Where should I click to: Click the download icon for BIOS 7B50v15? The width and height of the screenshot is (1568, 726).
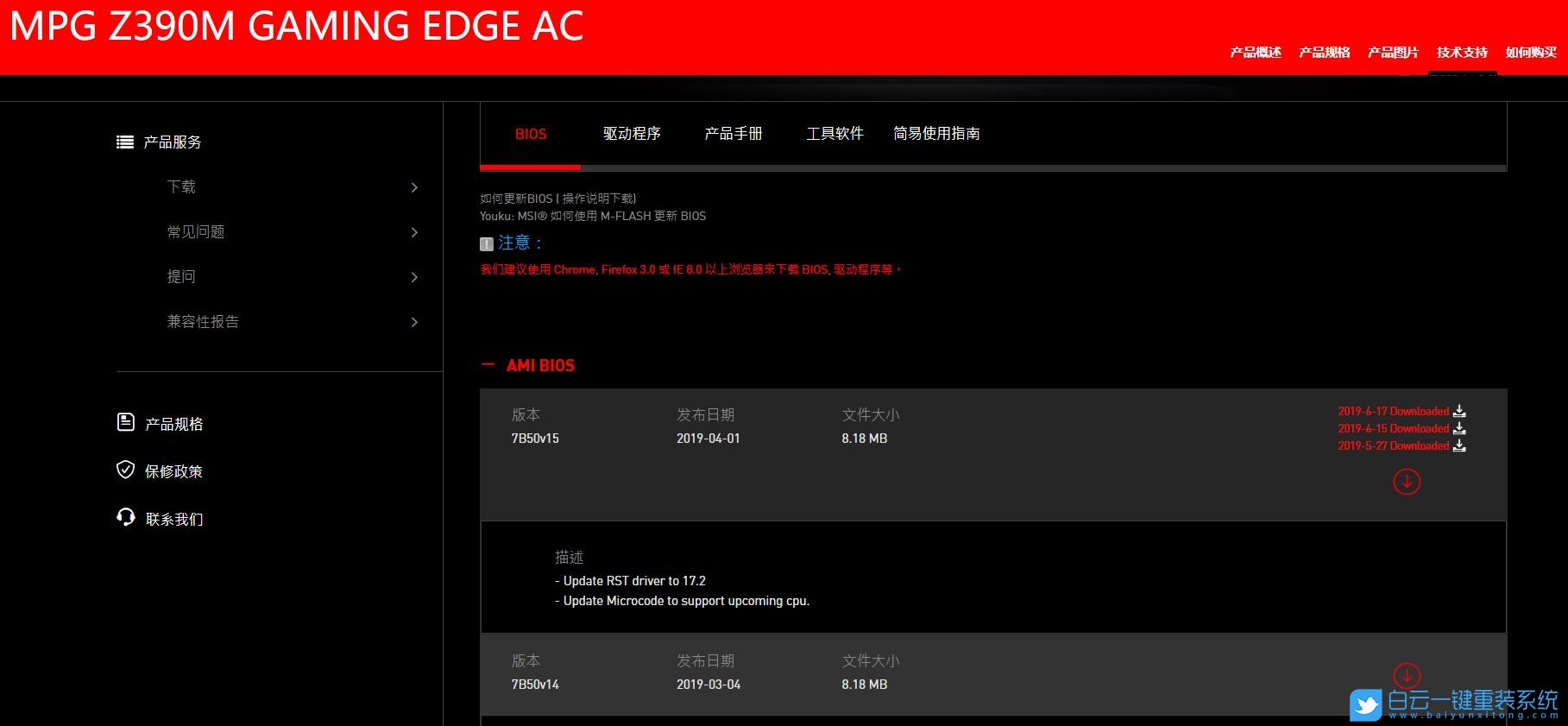1407,482
